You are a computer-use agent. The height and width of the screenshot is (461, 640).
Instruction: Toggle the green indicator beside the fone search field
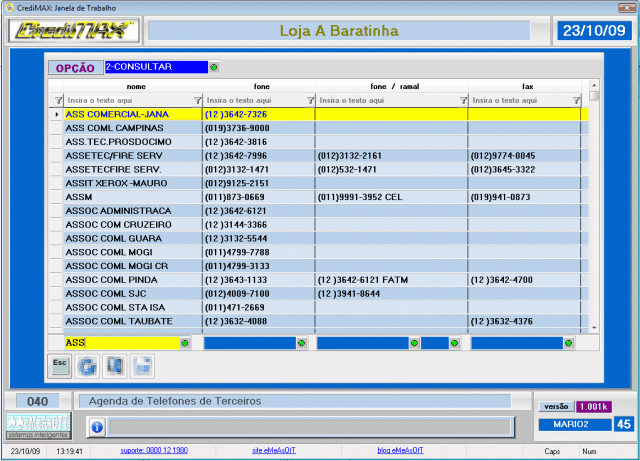(x=301, y=343)
